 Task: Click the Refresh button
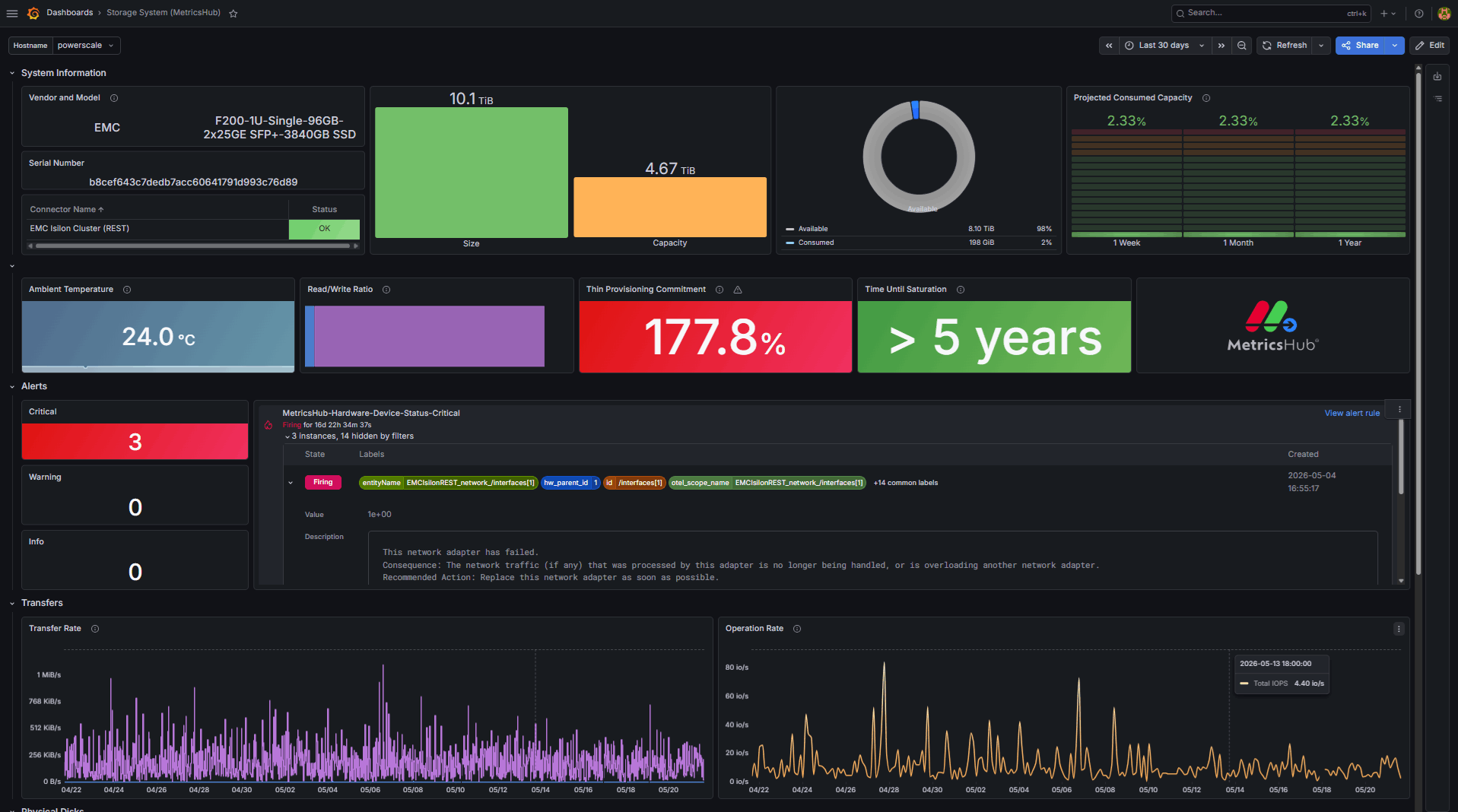[1285, 46]
